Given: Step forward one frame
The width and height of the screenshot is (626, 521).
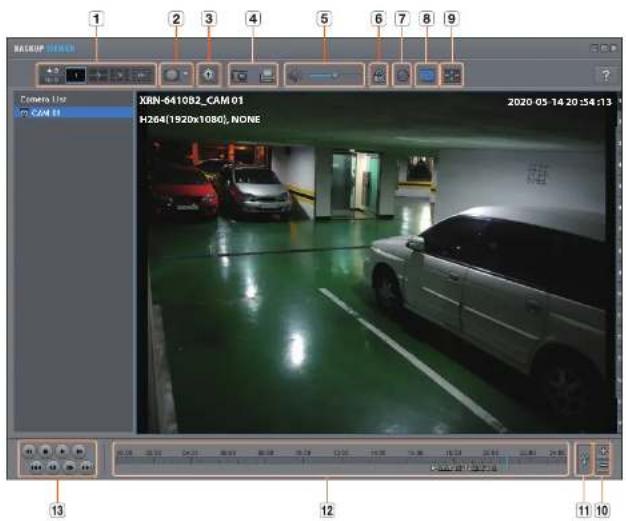Looking at the screenshot, I should pos(79,451).
